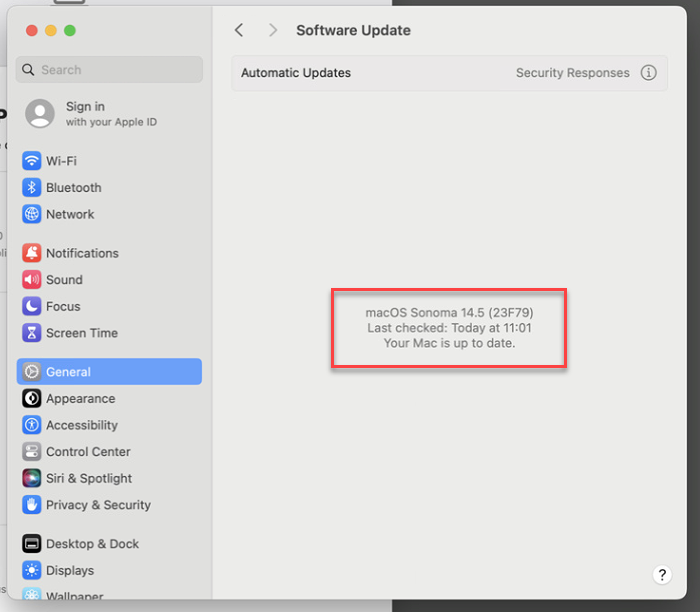Click the Apple ID avatar icon
The image size is (700, 612).
click(40, 113)
